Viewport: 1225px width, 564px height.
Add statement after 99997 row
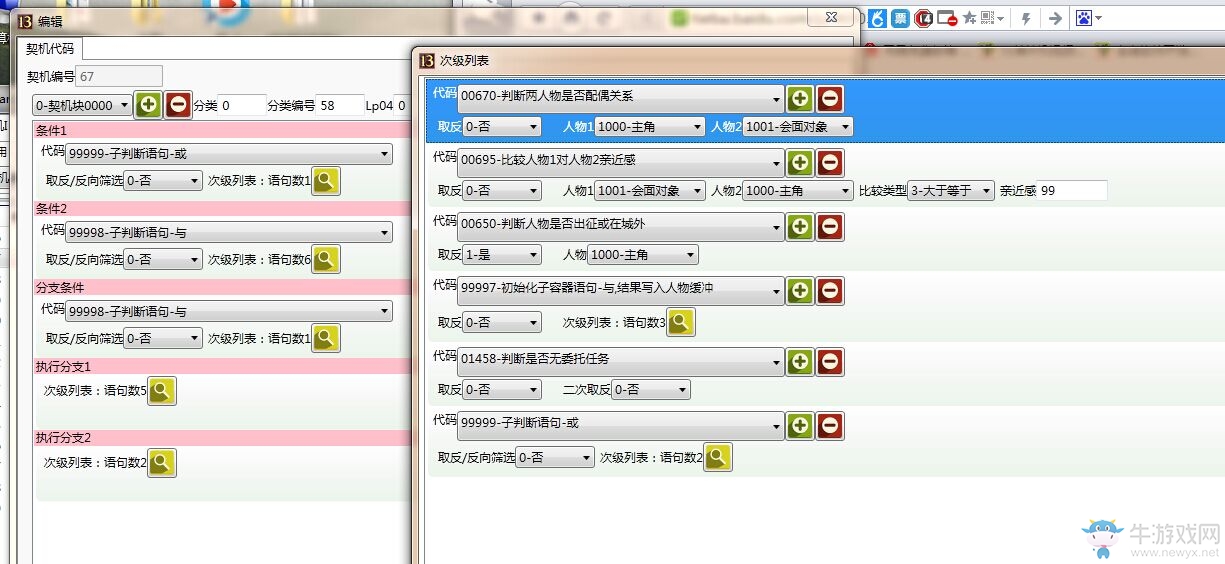pos(800,290)
